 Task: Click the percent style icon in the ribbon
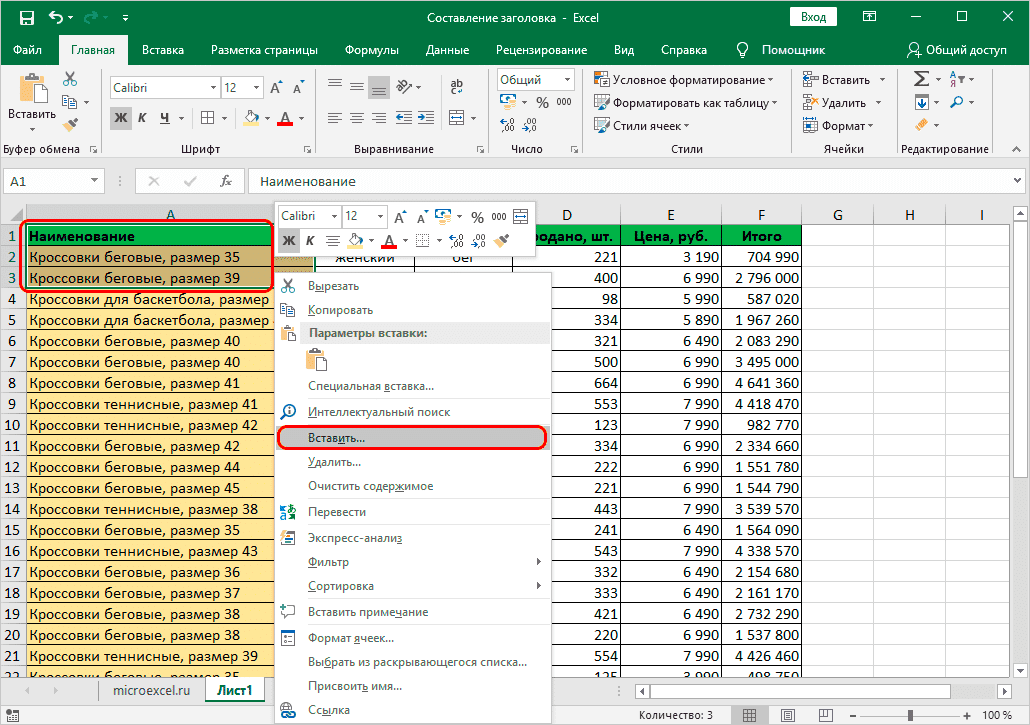tap(542, 102)
